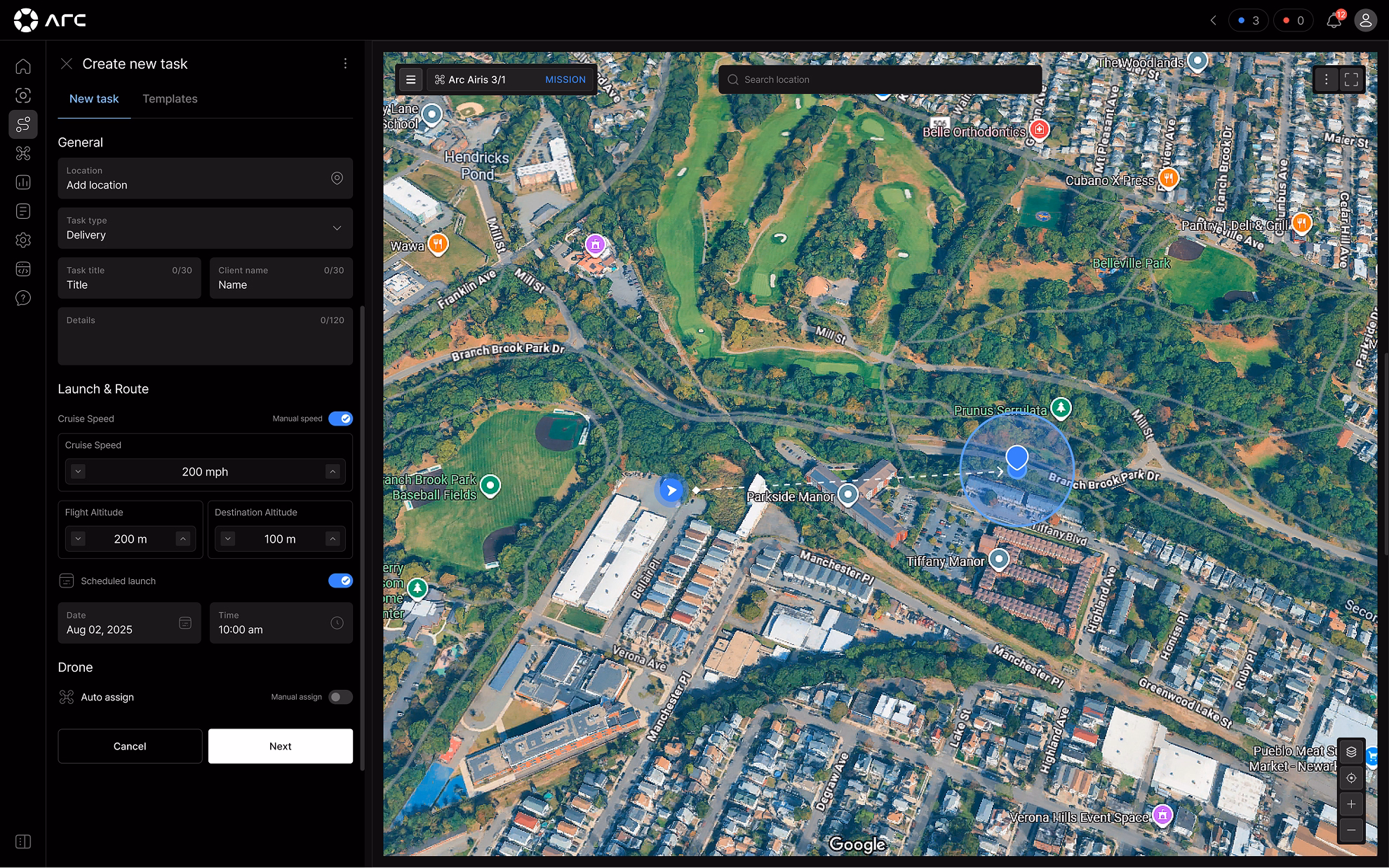Open the time picker showing 10:00 am
This screenshot has height=868, width=1389.
click(337, 623)
